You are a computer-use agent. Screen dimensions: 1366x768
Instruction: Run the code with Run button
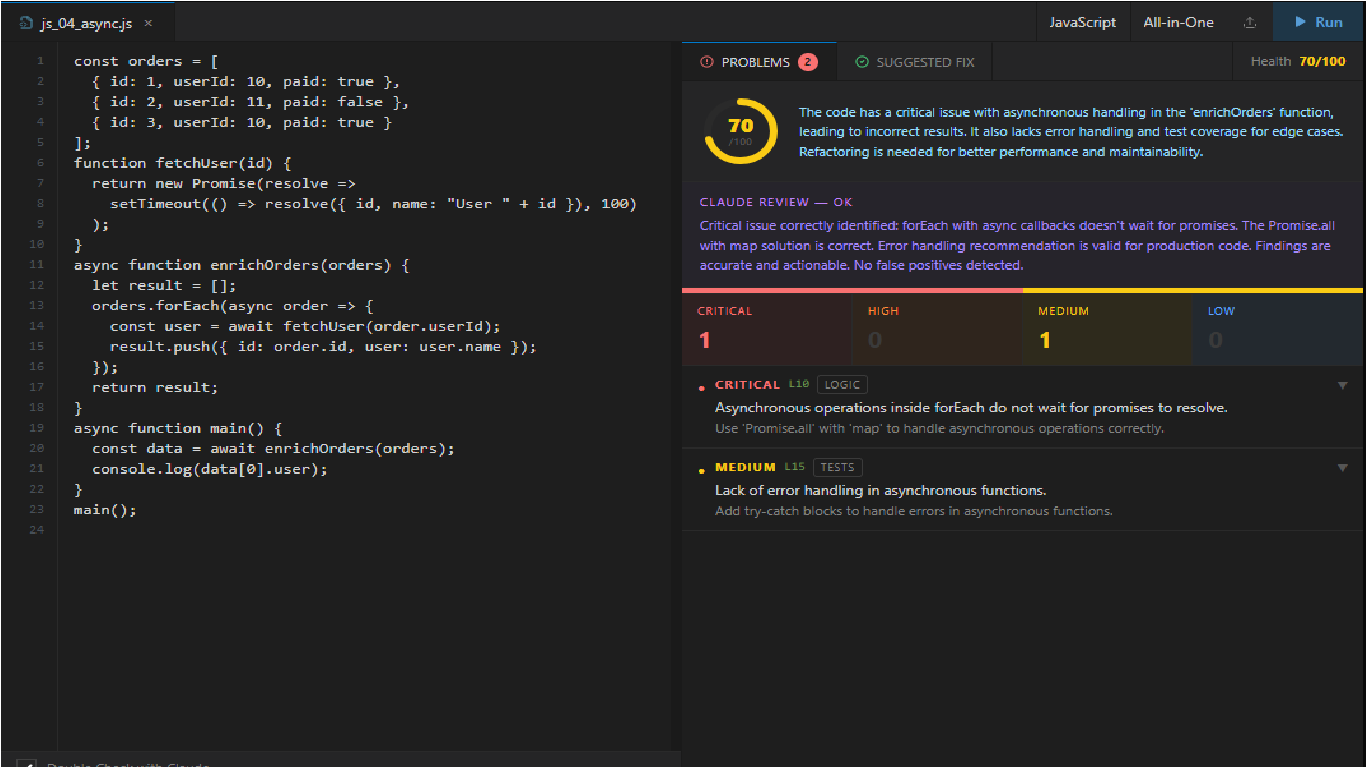coord(1319,22)
